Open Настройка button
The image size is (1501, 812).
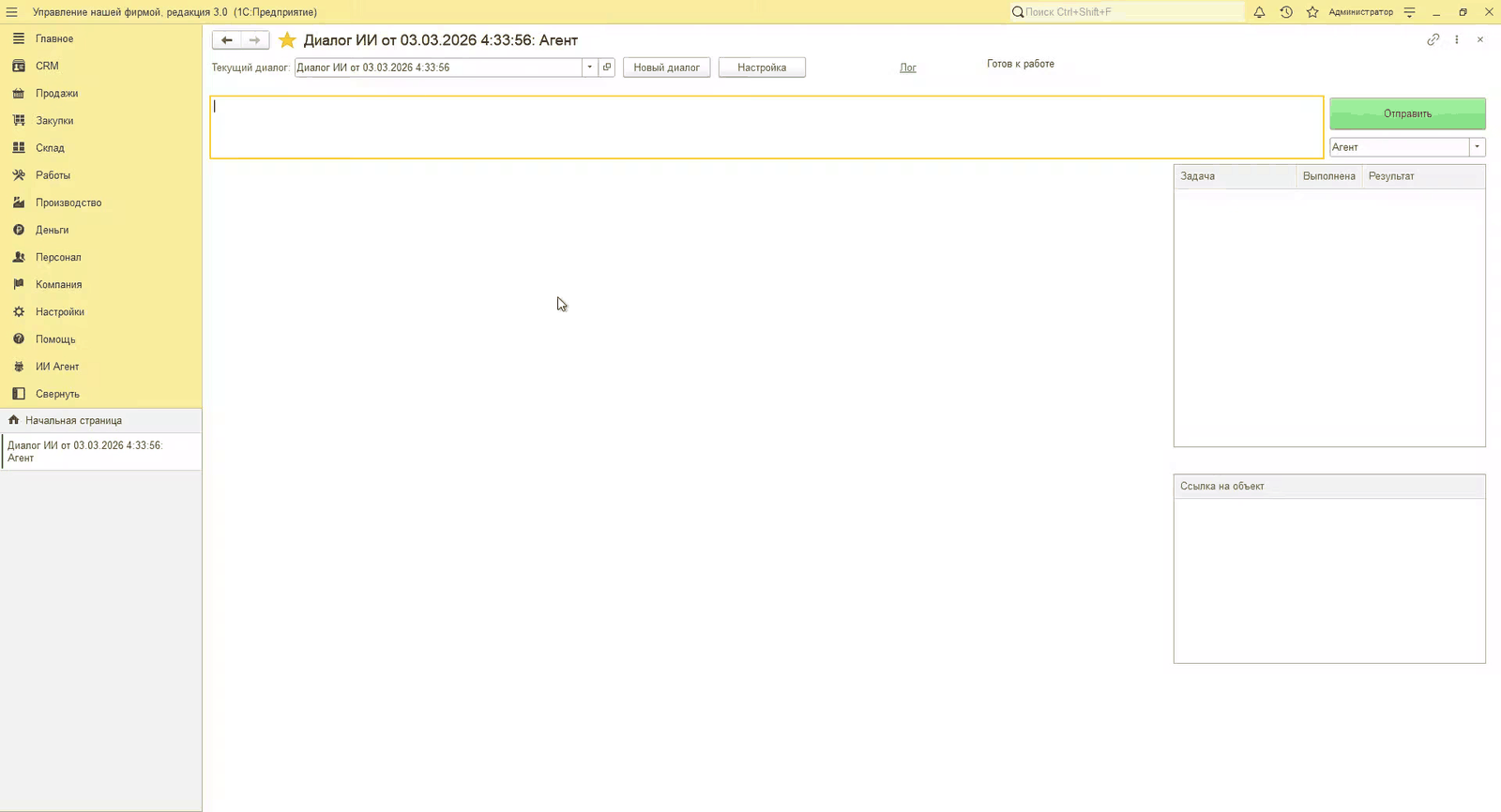762,68
